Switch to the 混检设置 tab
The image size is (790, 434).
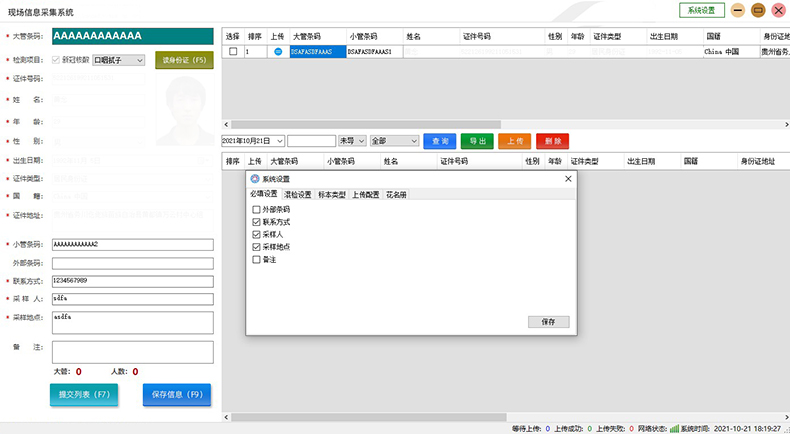(297, 194)
